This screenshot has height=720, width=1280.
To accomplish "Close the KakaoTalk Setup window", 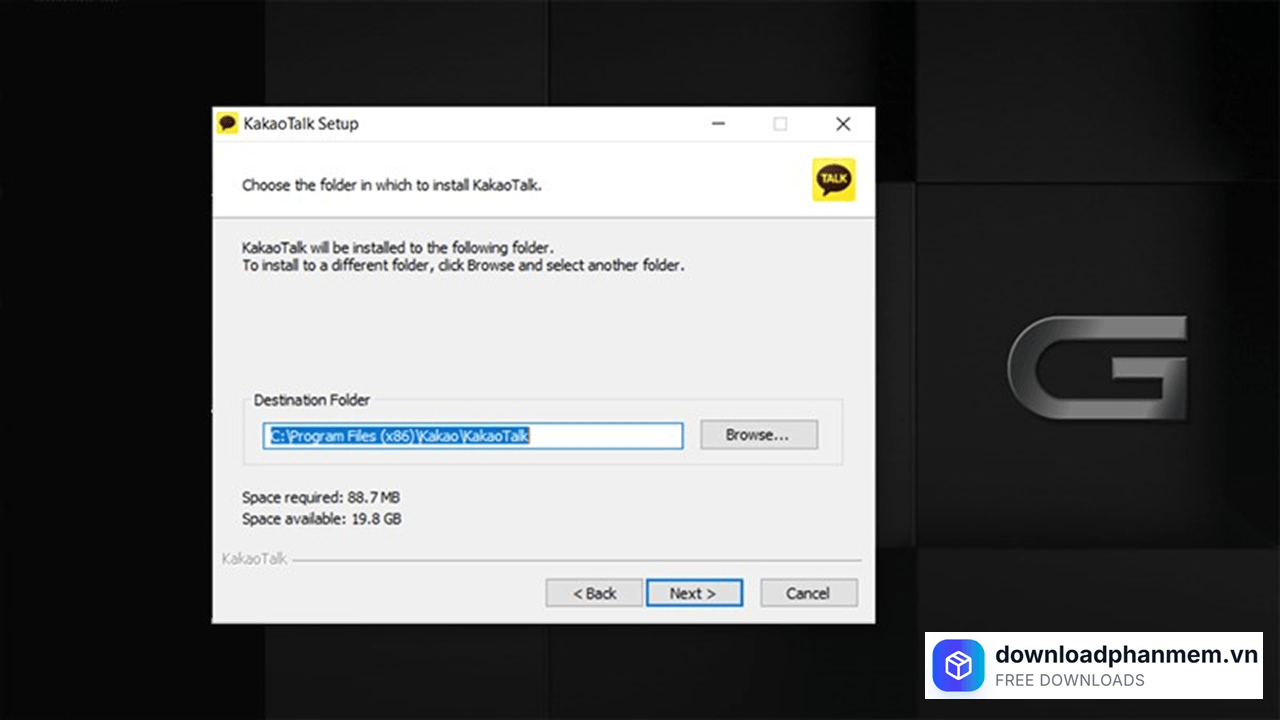I will [843, 124].
